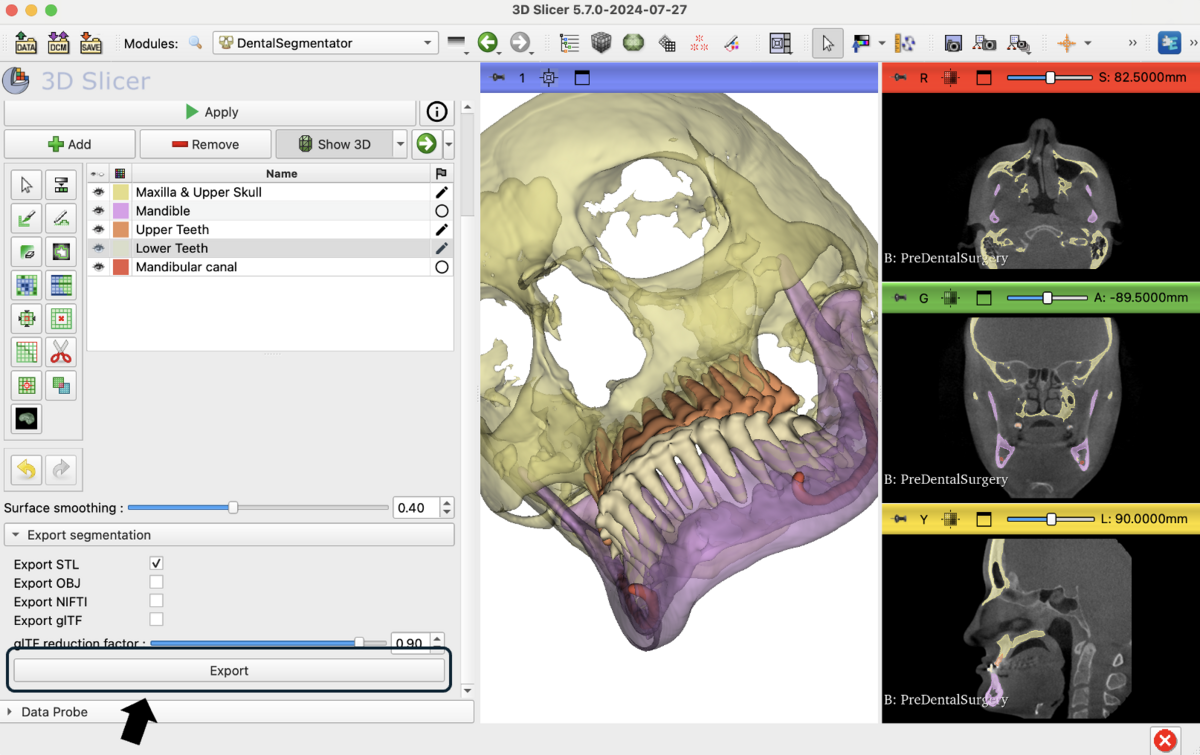Viewport: 1200px width, 755px height.
Task: Click the 3D view pin icon
Action: 498,77
